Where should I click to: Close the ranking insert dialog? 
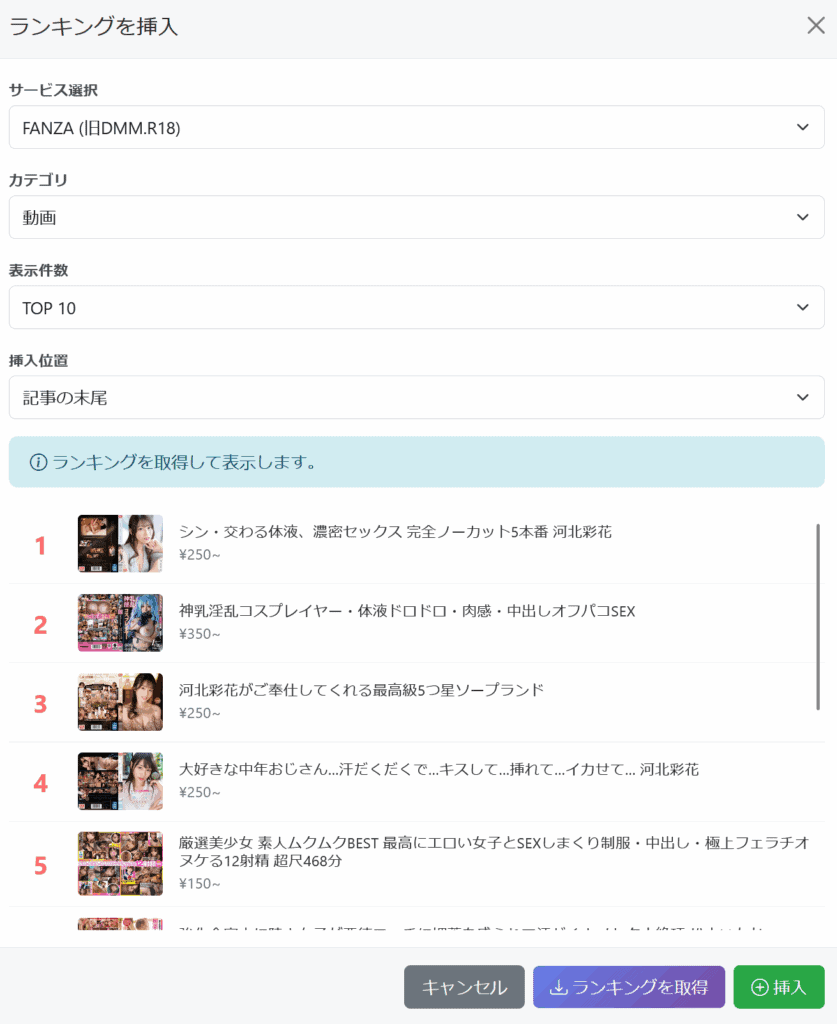[815, 25]
